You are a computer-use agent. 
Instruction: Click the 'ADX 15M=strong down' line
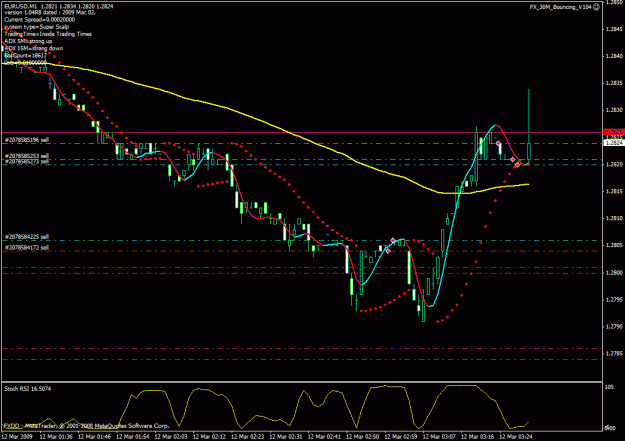(33, 48)
